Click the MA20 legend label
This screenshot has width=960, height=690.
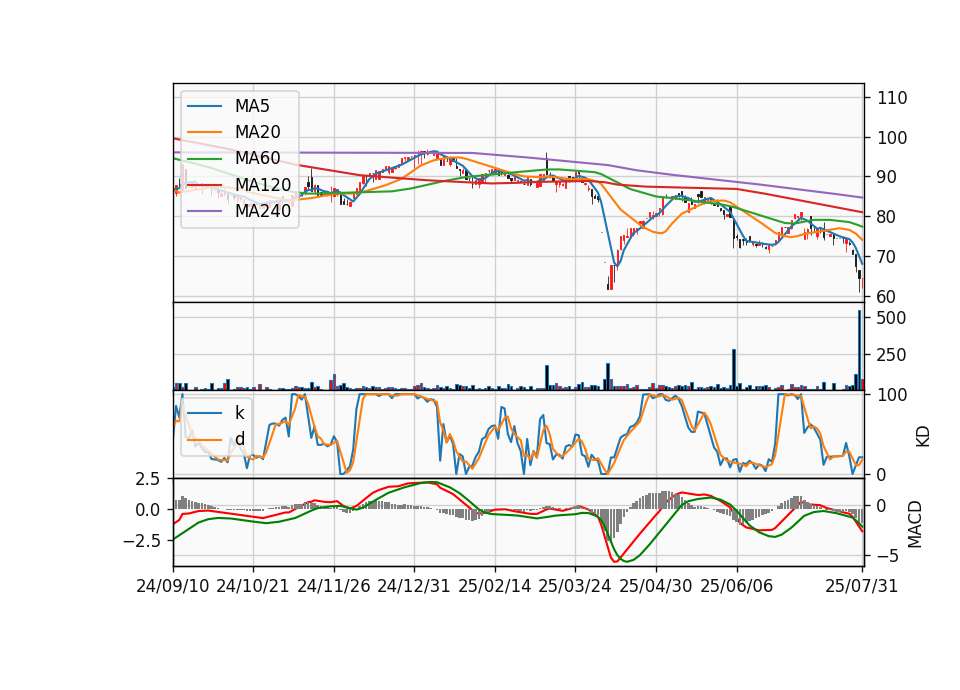pyautogui.click(x=257, y=132)
